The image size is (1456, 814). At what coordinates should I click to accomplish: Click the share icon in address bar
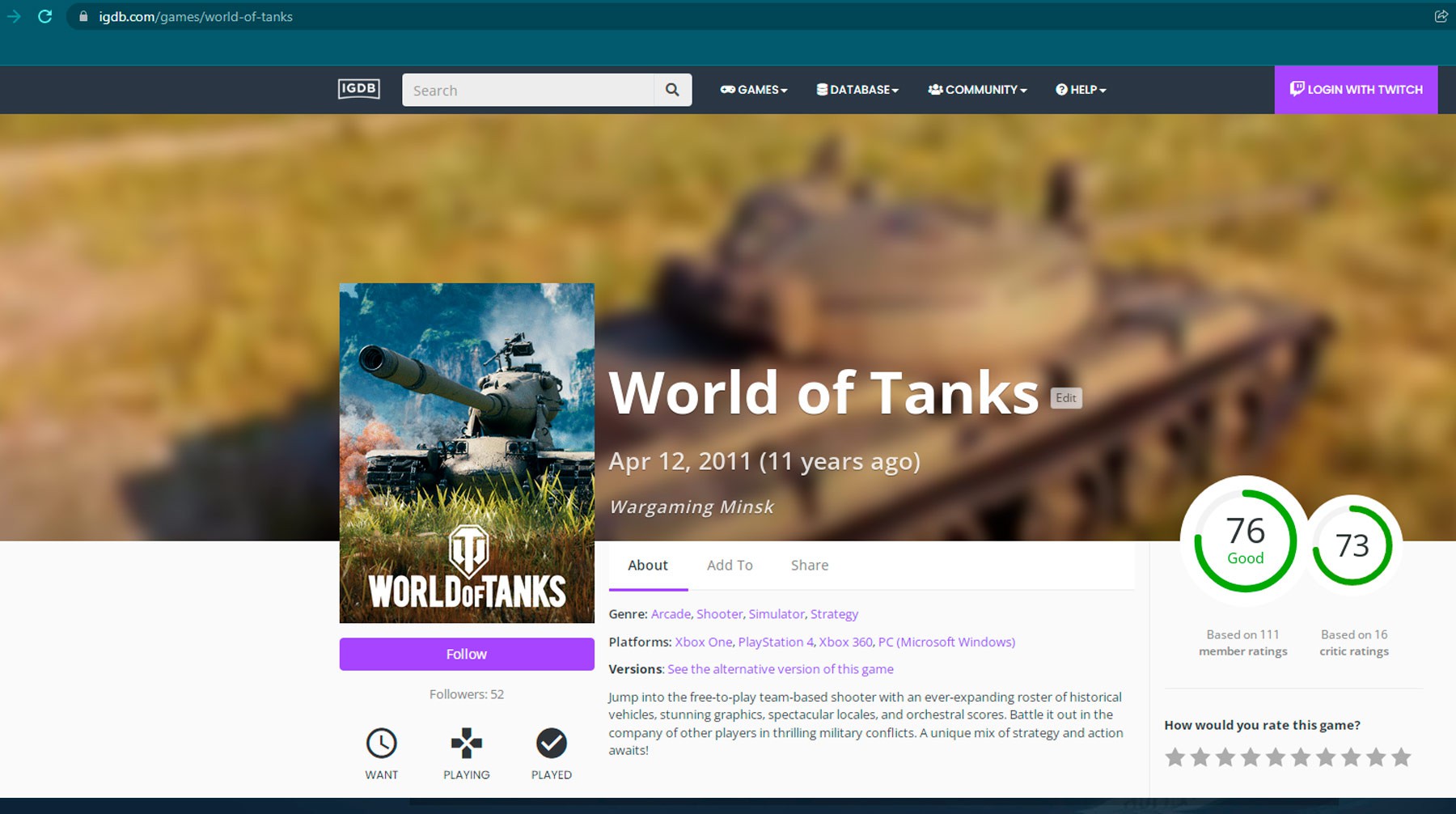(x=1441, y=16)
